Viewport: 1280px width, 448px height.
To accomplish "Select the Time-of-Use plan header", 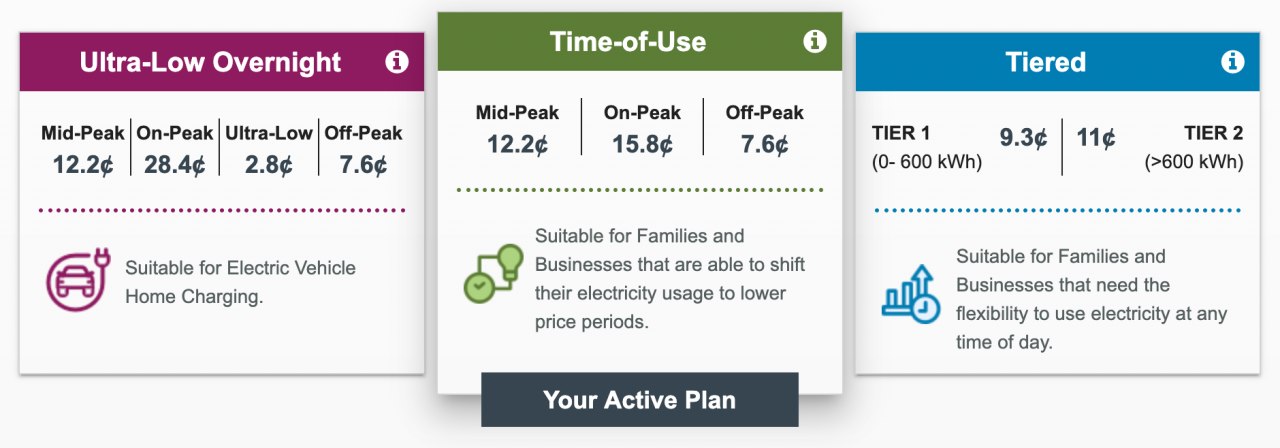I will pos(628,42).
